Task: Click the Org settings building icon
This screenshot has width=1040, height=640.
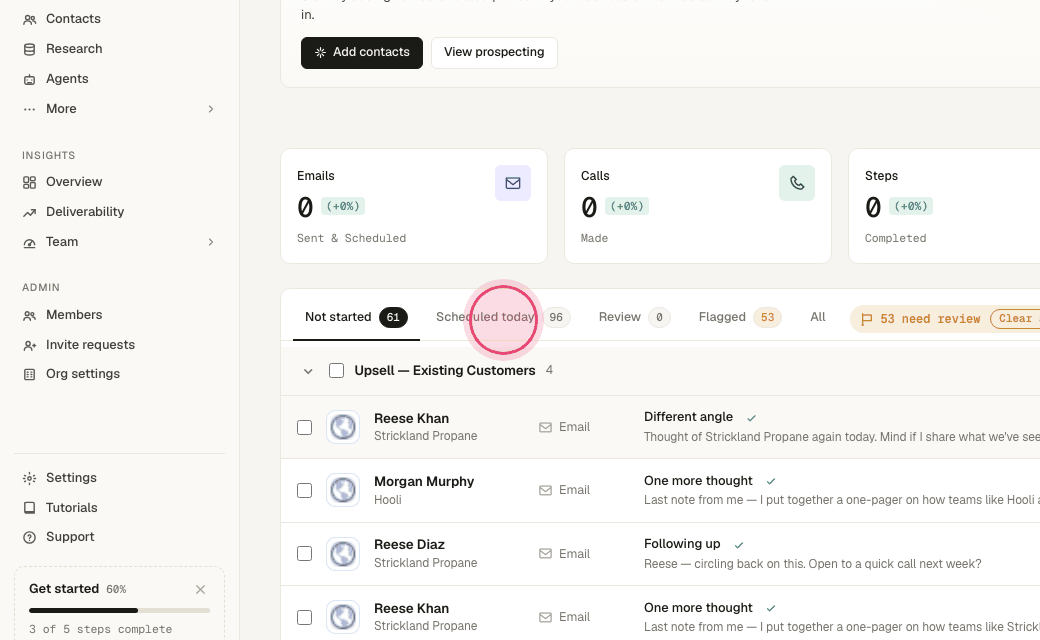Action: click(29, 374)
